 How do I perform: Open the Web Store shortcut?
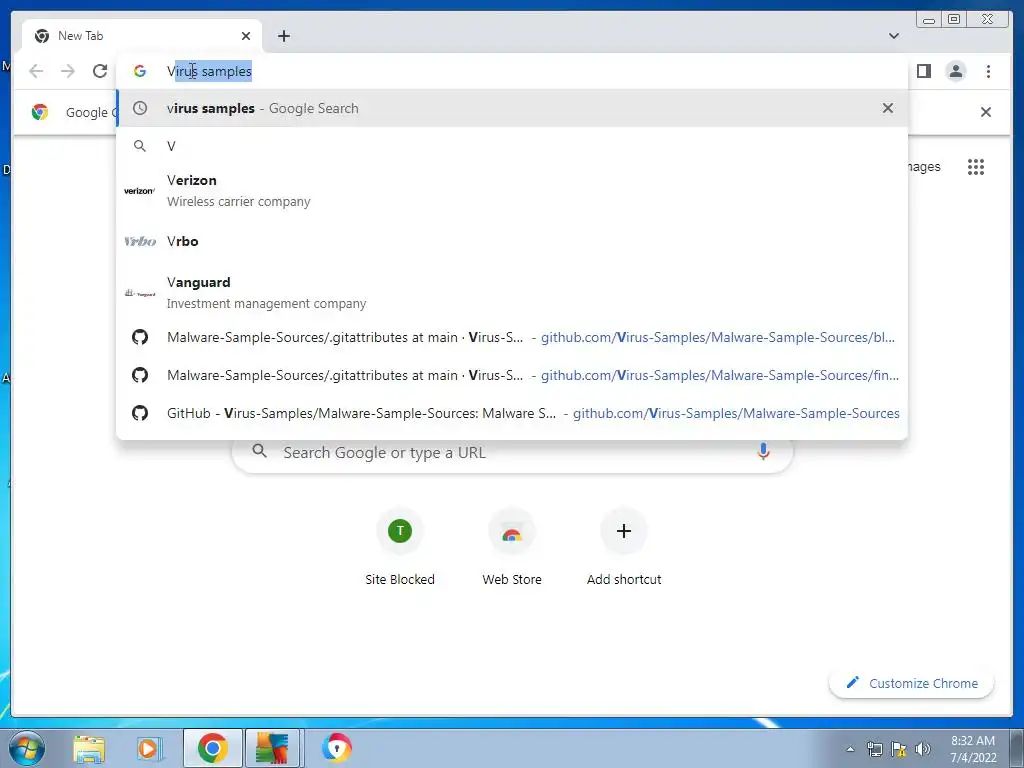click(512, 547)
